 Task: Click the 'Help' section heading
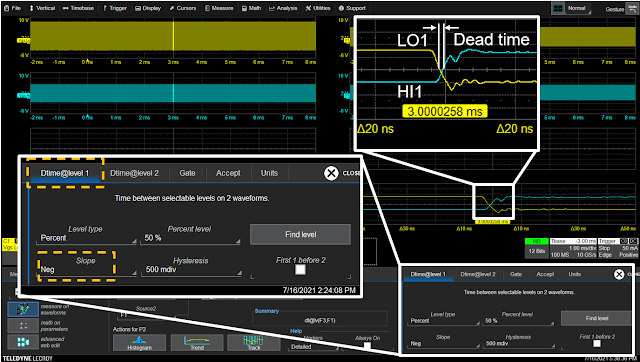(296, 331)
